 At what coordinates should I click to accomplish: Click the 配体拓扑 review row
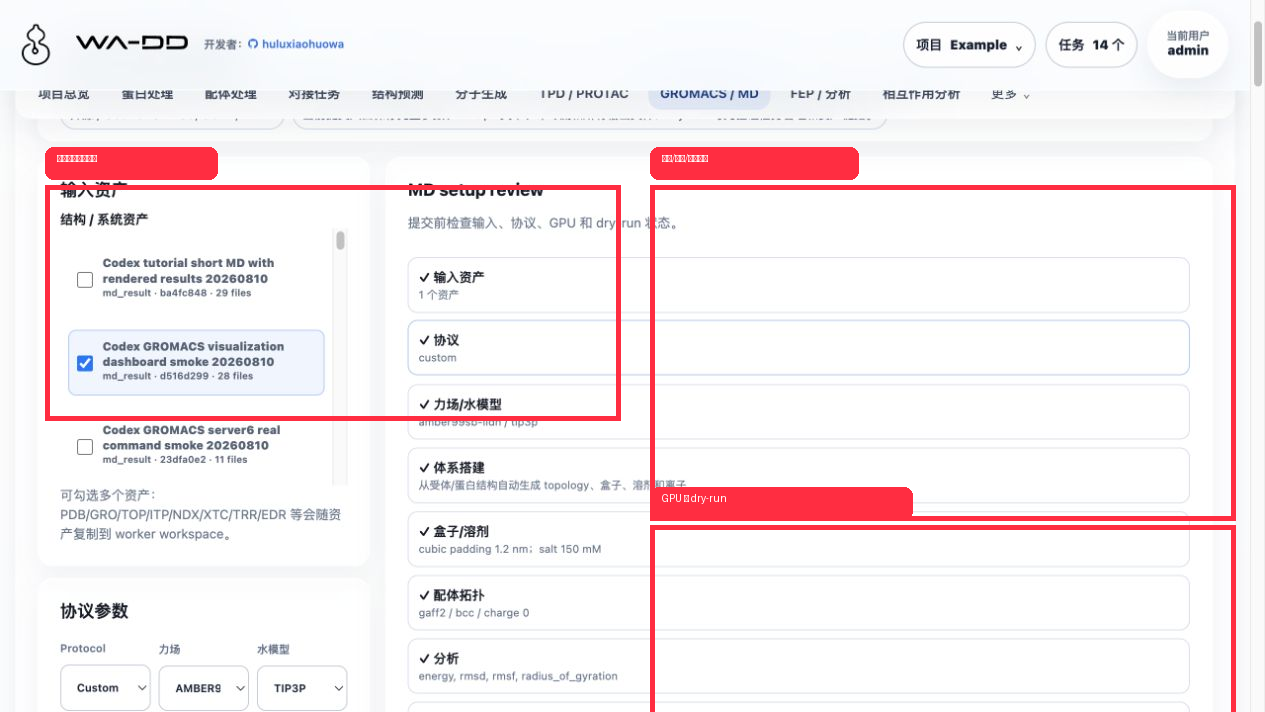tap(799, 602)
